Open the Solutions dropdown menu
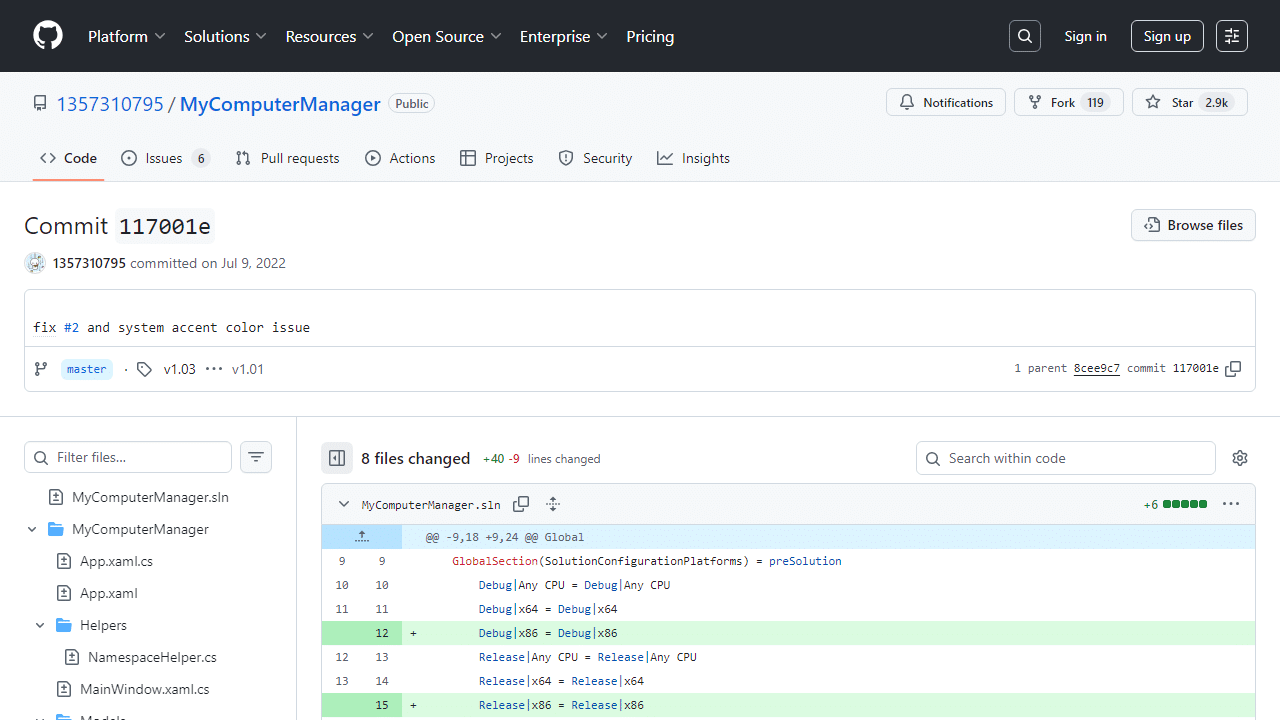Image resolution: width=1280 pixels, height=720 pixels. 226,36
